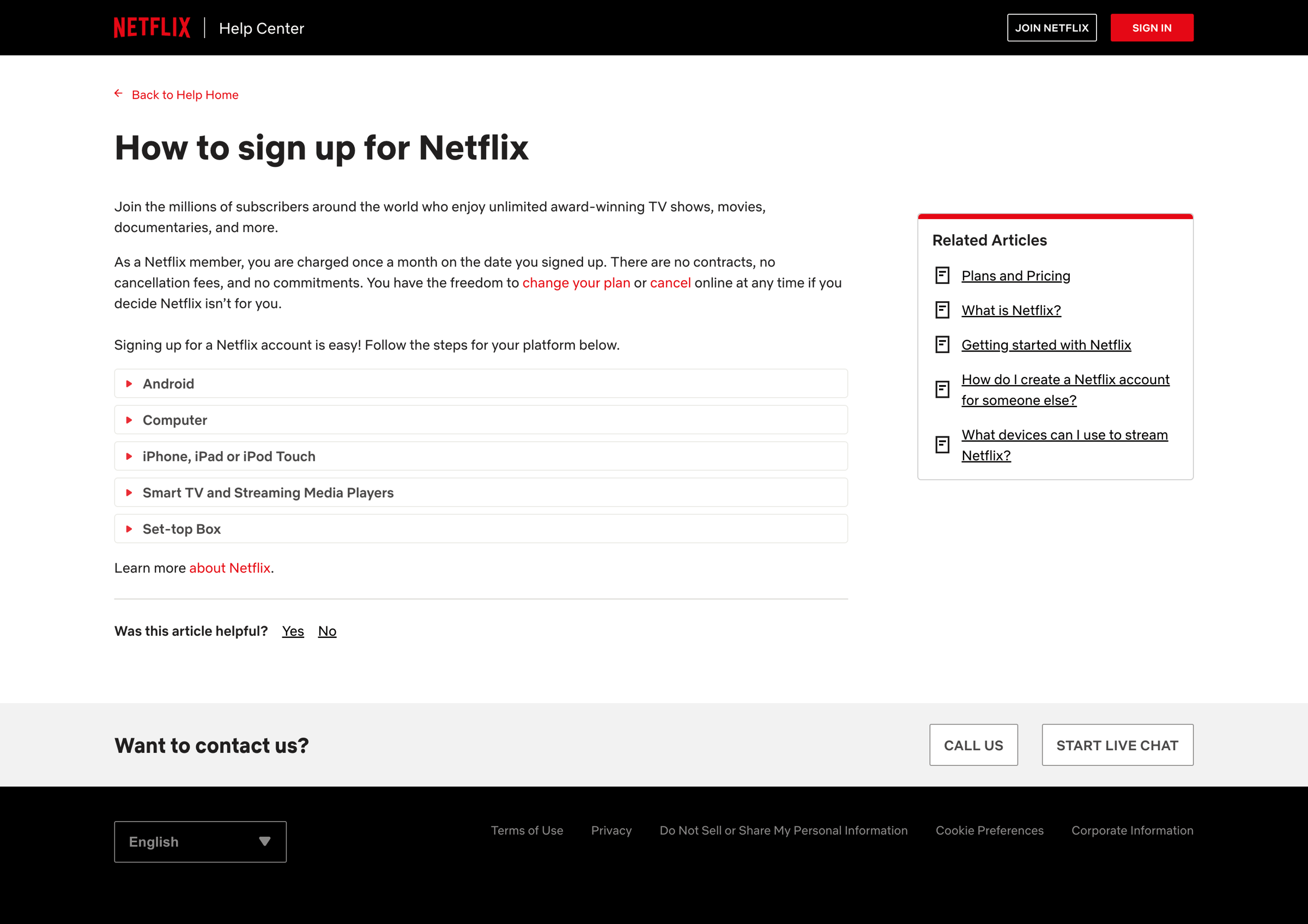This screenshot has height=924, width=1308.
Task: Open the Terms of Use footer link
Action: (527, 831)
